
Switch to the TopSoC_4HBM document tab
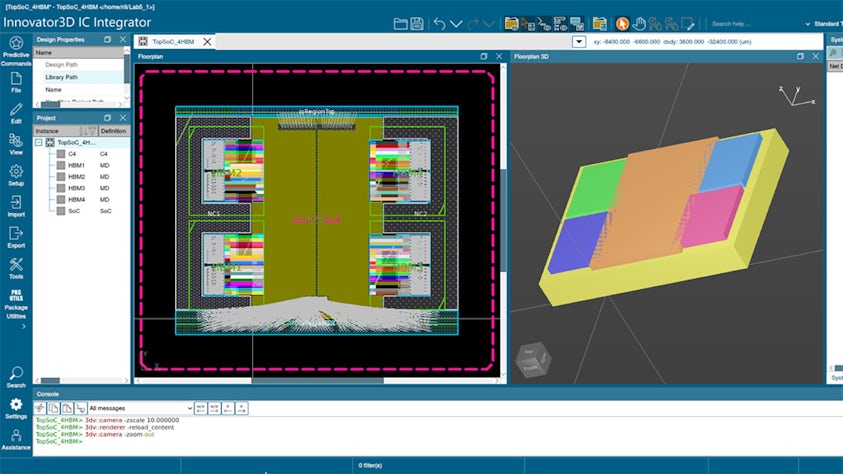pos(173,41)
